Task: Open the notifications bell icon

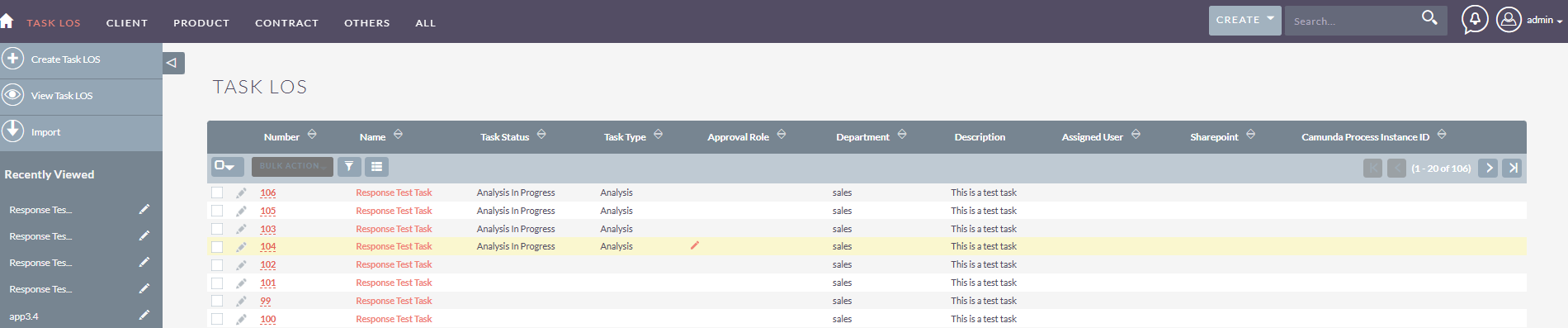Action: (x=1475, y=19)
